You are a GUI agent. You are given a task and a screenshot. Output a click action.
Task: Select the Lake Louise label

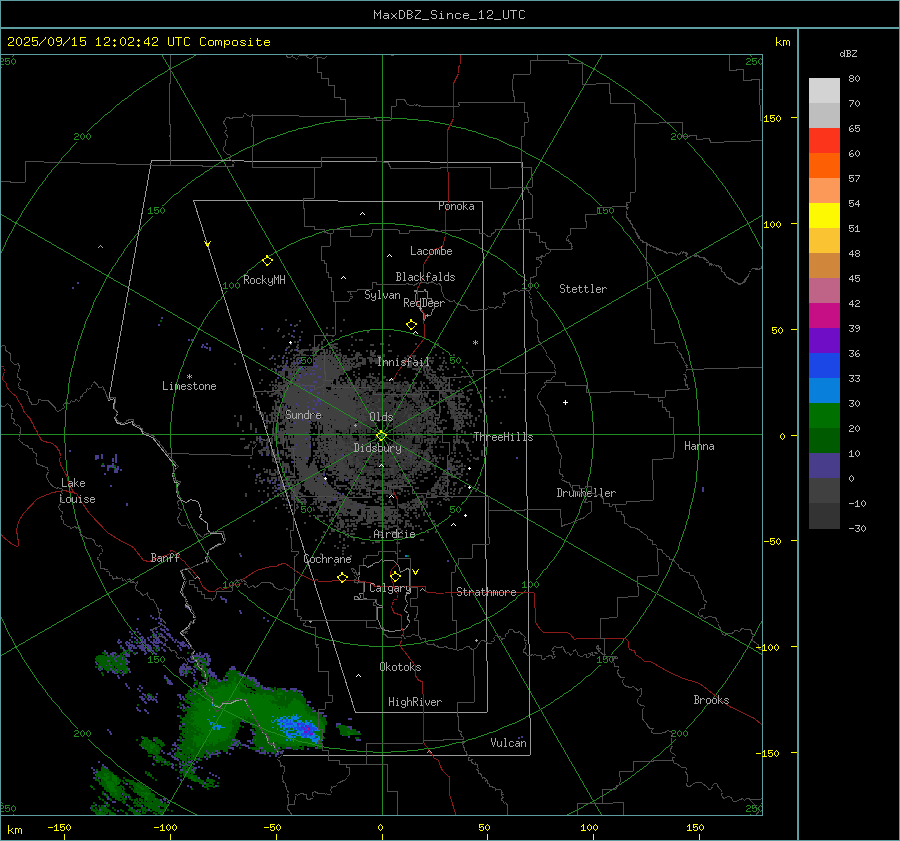tap(77, 491)
